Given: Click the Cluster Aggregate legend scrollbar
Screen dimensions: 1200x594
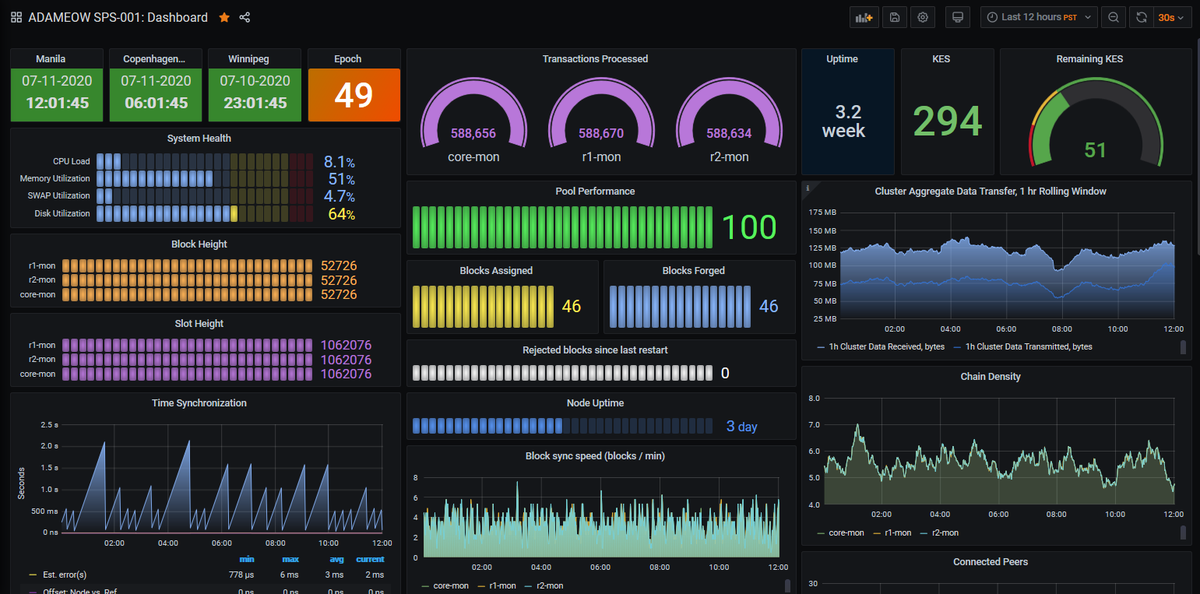Looking at the screenshot, I should pos(1184,347).
